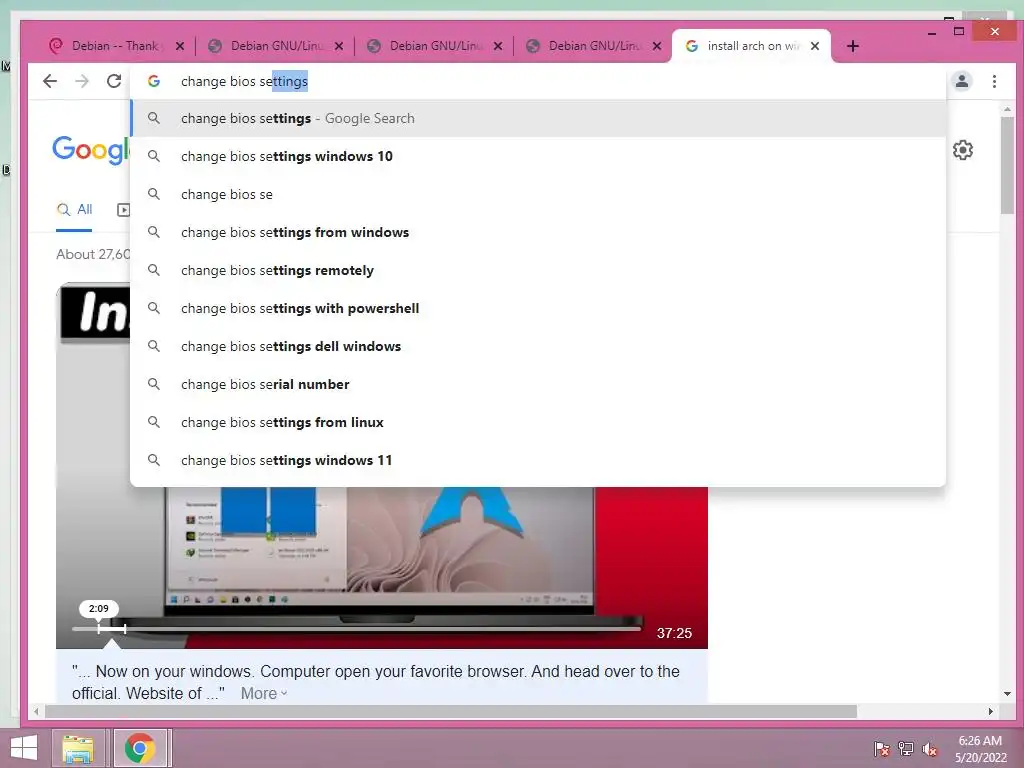1024x768 pixels.
Task: Close the 'Debian -- Thank' tab
Action: [x=180, y=46]
